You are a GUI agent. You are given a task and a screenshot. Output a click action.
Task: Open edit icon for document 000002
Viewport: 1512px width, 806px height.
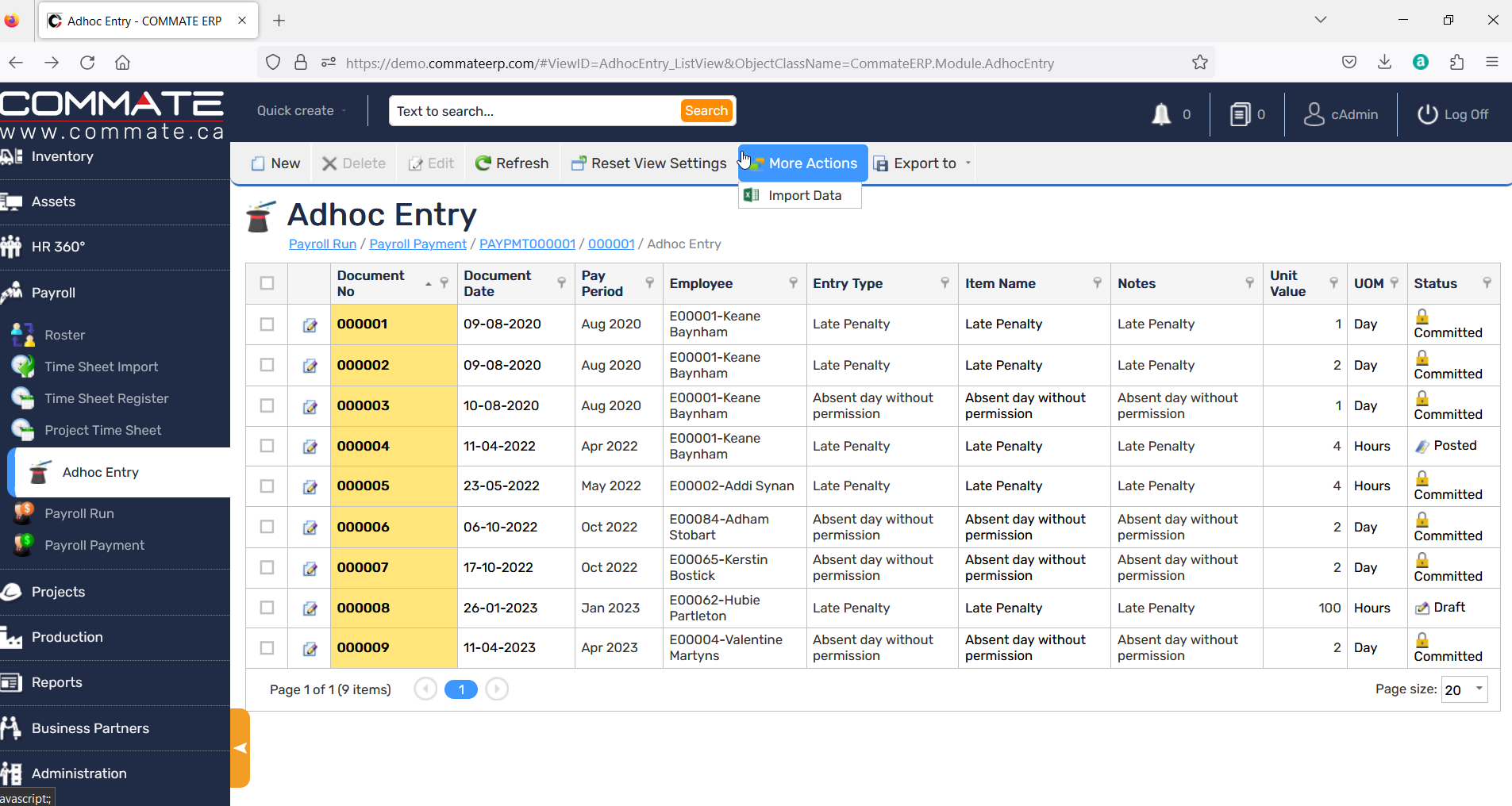pos(310,366)
